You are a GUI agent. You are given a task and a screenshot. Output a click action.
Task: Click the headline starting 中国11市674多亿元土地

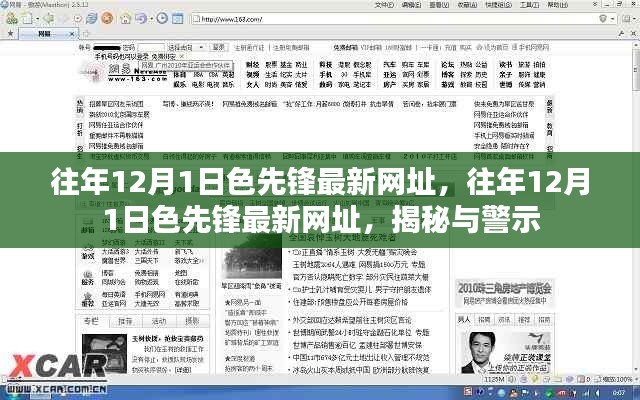pyautogui.click(x=361, y=358)
